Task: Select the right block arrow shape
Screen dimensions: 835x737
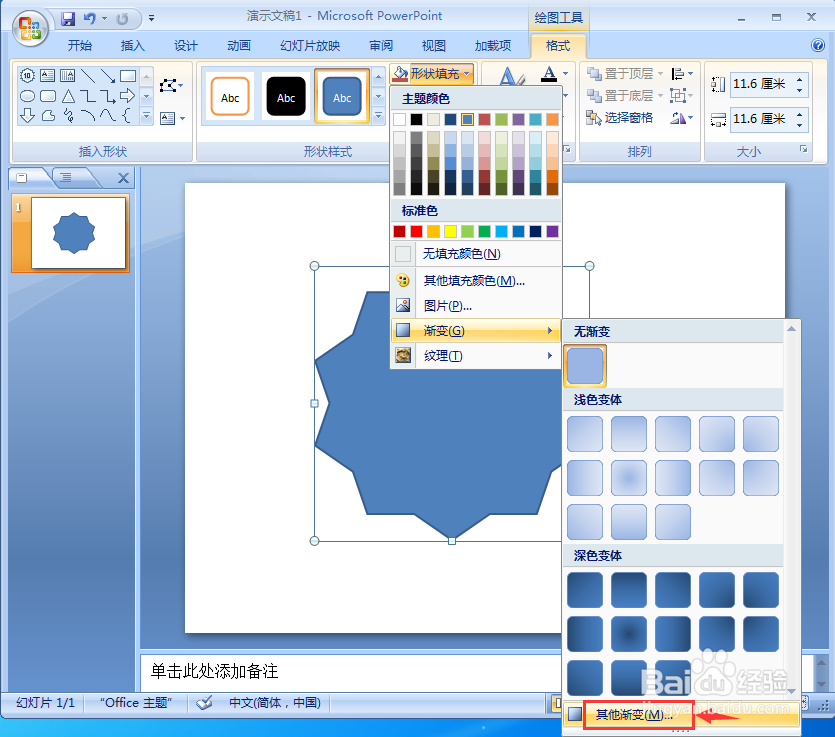Action: click(128, 96)
